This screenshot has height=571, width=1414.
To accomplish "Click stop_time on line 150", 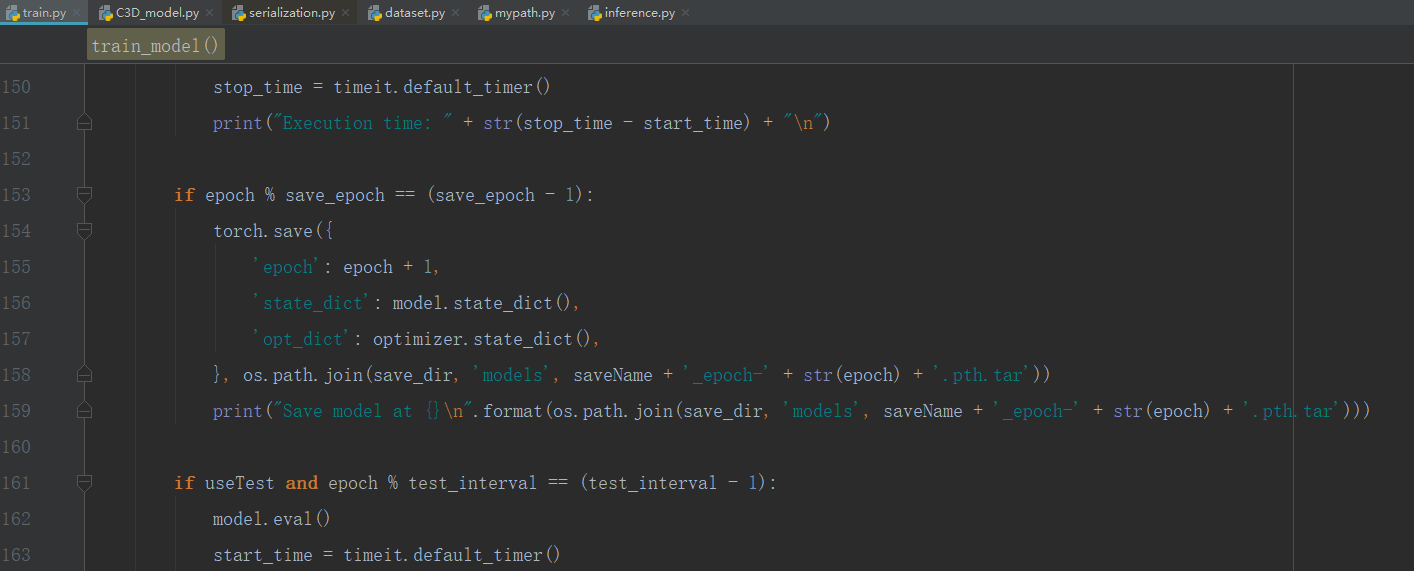I will [258, 87].
